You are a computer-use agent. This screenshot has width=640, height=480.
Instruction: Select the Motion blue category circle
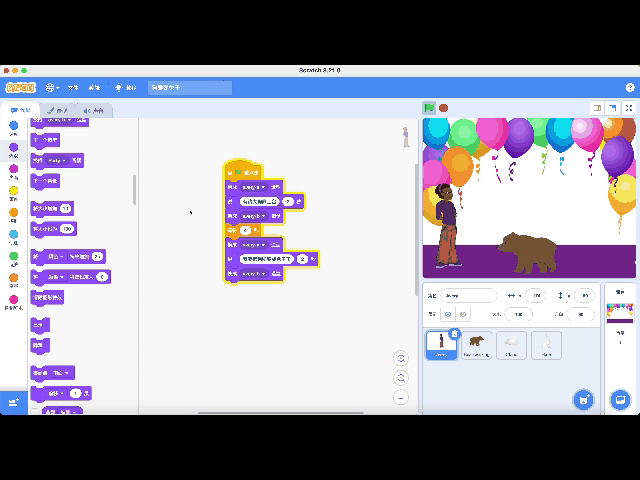click(x=13, y=125)
